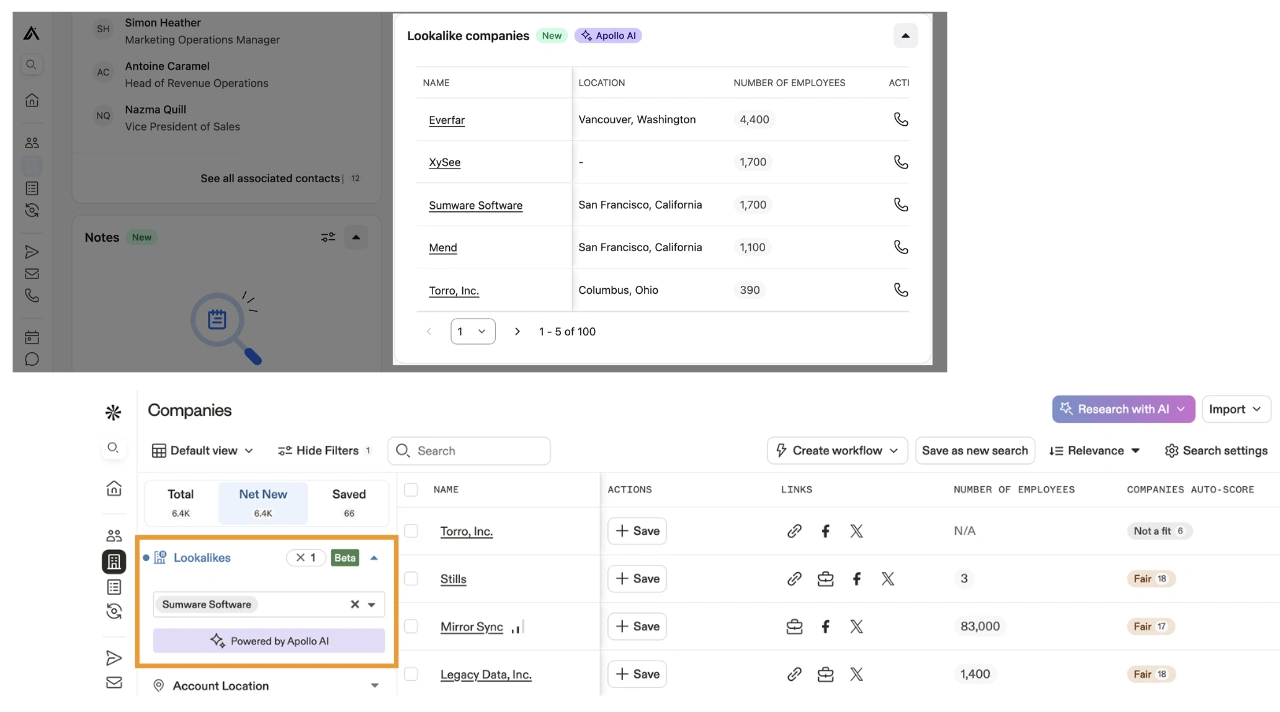Click the phone icon in Everfar row

900,119
